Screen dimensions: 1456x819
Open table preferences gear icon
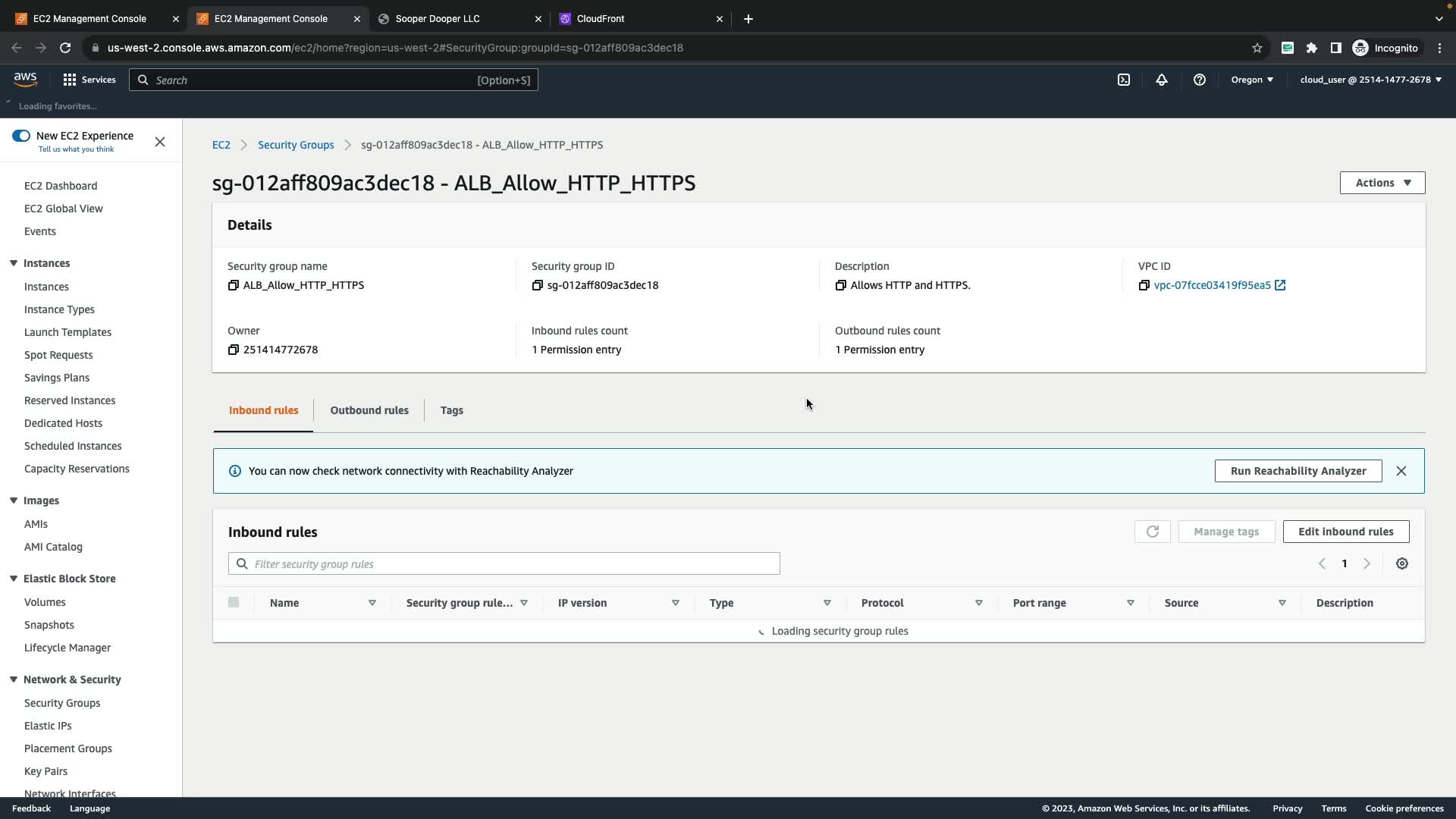point(1401,563)
